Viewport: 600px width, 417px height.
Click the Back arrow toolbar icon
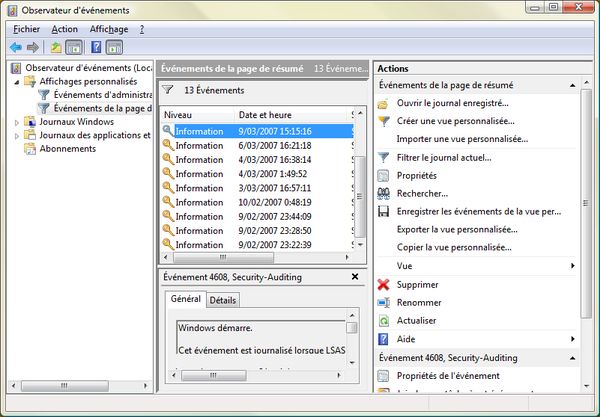coord(15,47)
